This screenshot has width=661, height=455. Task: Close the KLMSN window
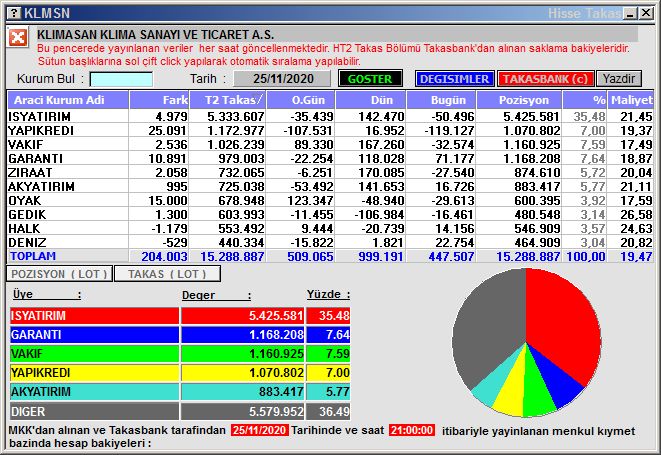coord(645,13)
